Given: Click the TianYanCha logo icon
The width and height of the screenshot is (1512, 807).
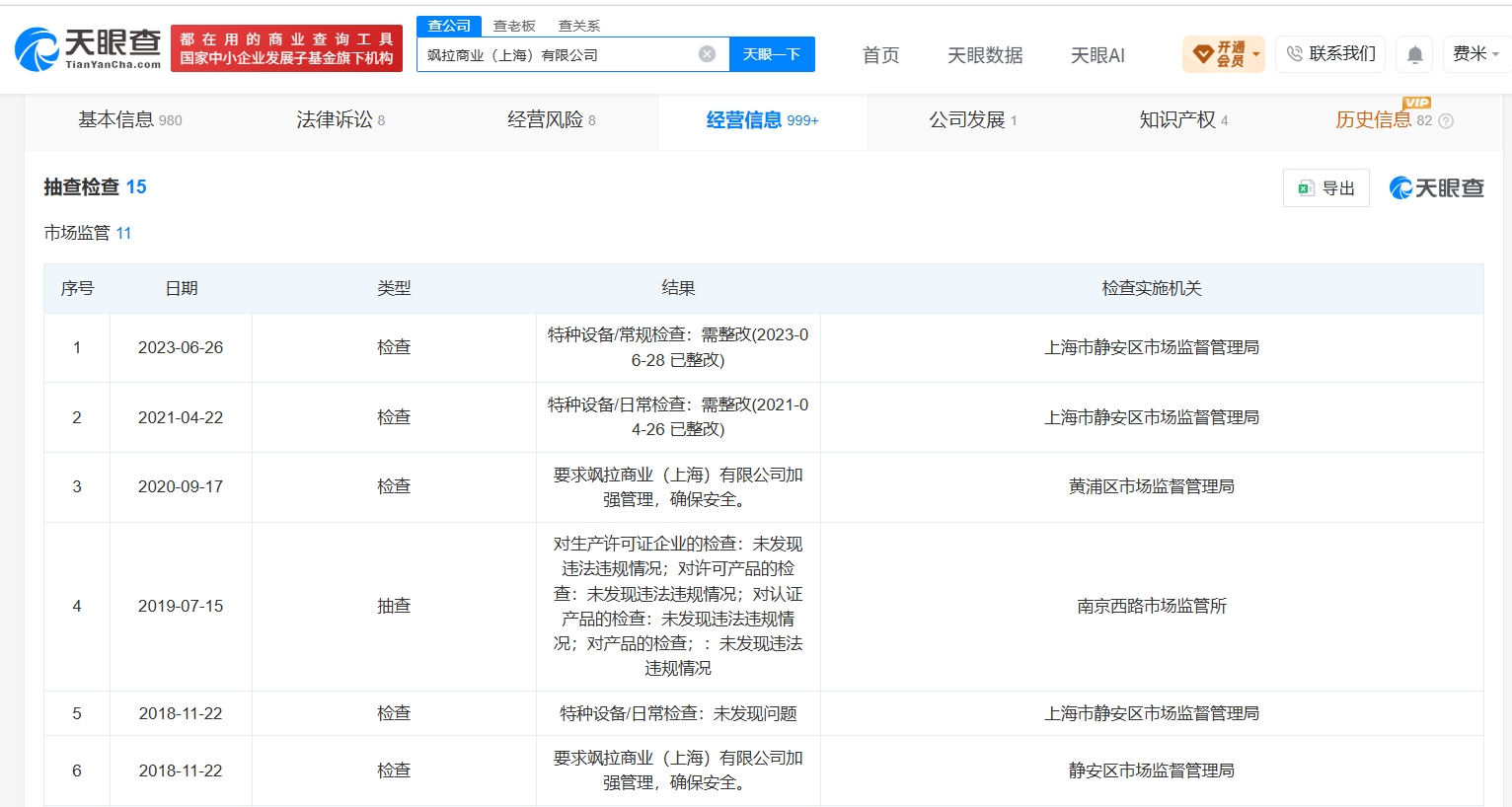Looking at the screenshot, I should coord(38,49).
